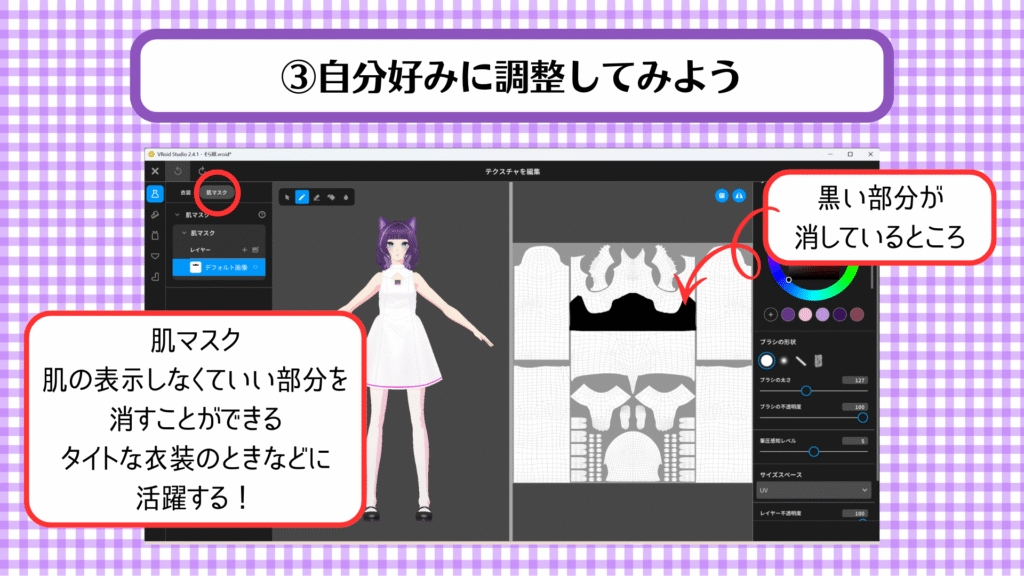Switch to the 肌マスク tab

(x=216, y=191)
